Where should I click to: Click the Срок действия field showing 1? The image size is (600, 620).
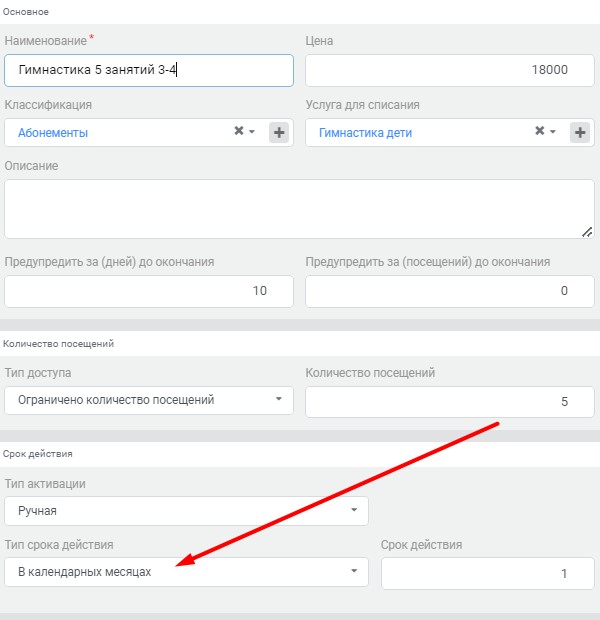pos(488,573)
